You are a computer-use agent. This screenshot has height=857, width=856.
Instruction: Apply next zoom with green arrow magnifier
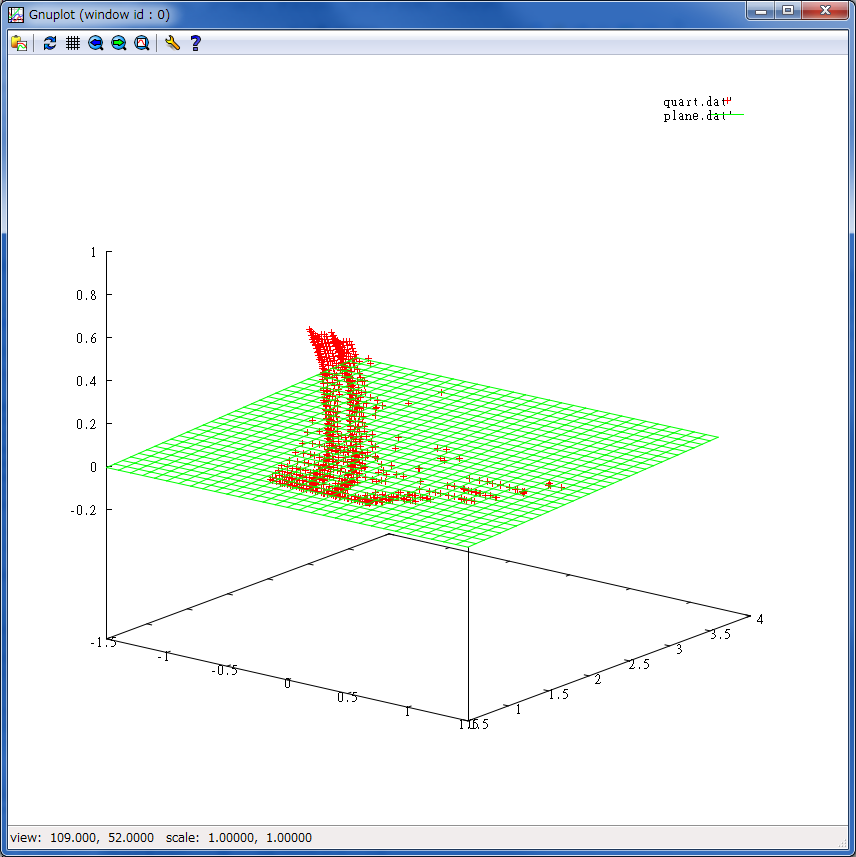pyautogui.click(x=119, y=43)
